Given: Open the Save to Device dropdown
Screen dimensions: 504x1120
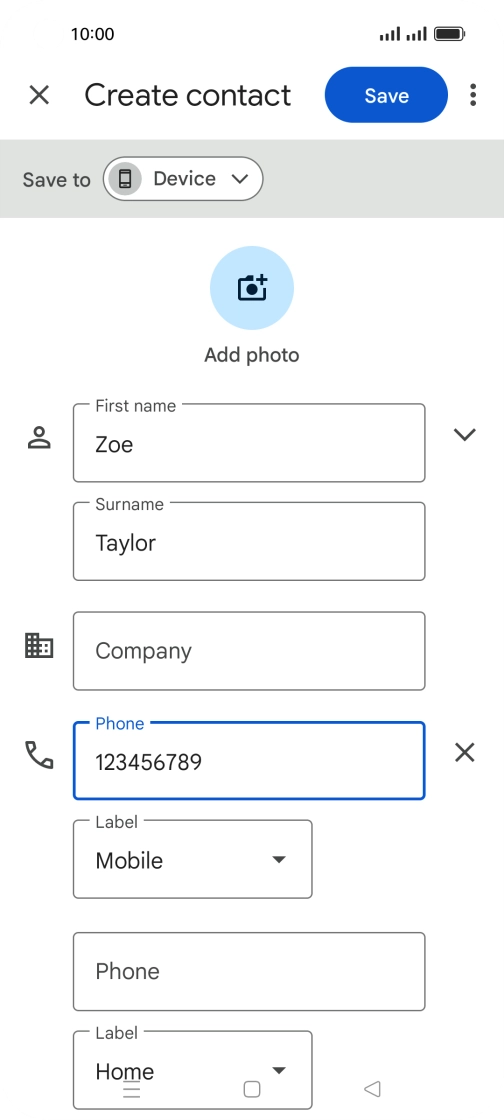Looking at the screenshot, I should pos(183,179).
